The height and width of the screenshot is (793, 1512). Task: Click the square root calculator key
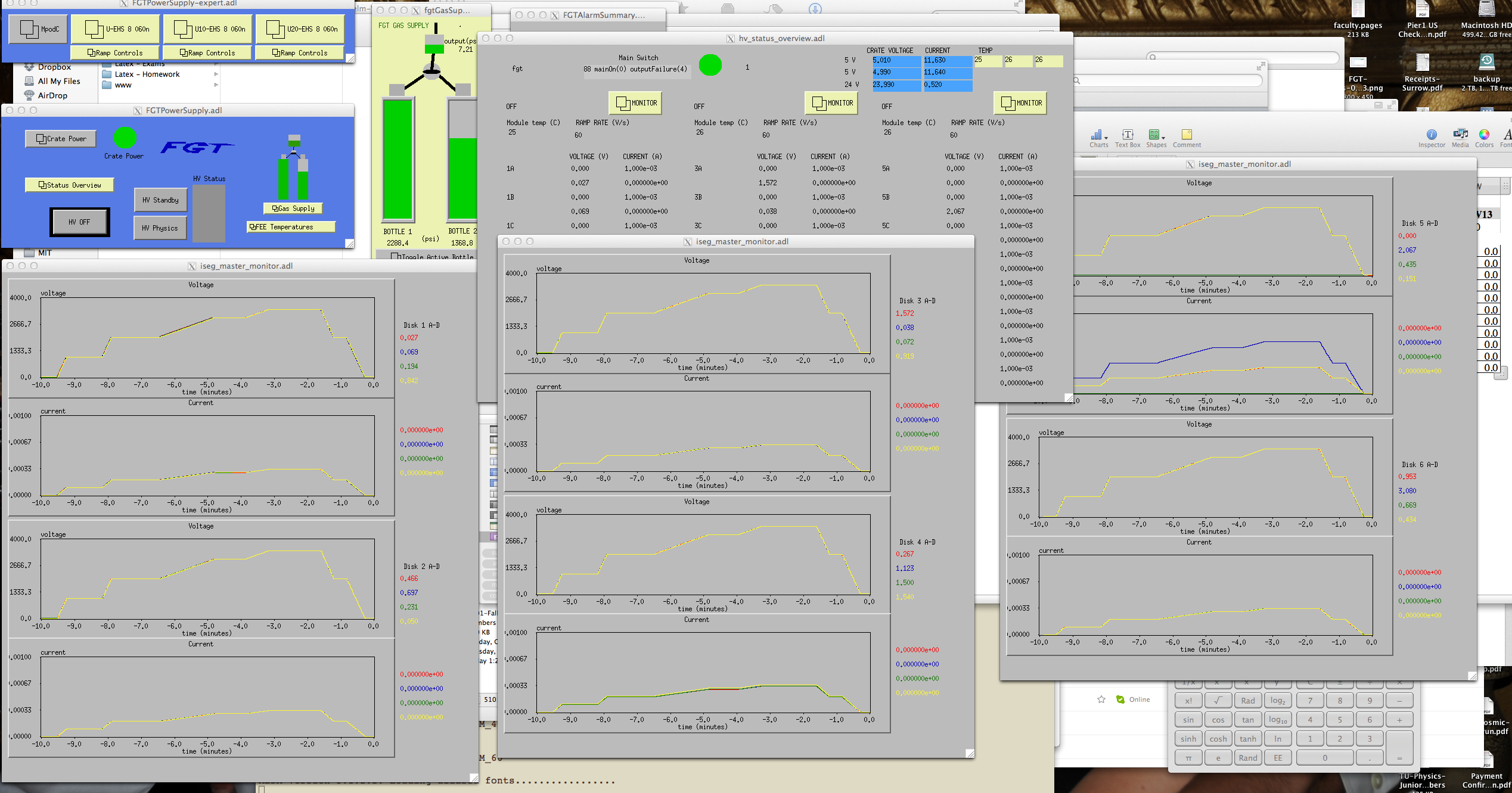(1218, 701)
